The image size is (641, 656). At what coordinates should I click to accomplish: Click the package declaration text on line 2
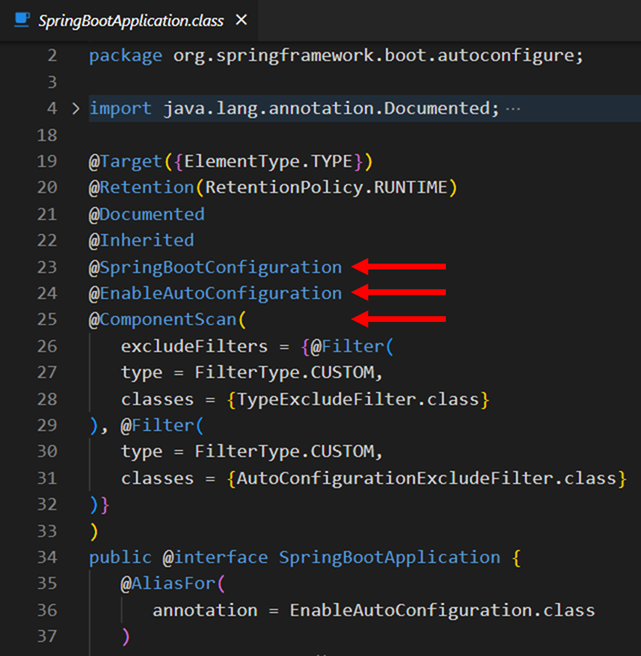pyautogui.click(x=336, y=56)
